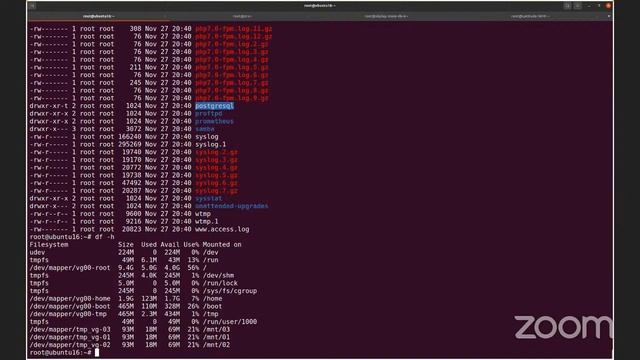Viewport: 640px width, 360px height.
Task: Click the syslog.5.gz file name
Action: [216, 176]
